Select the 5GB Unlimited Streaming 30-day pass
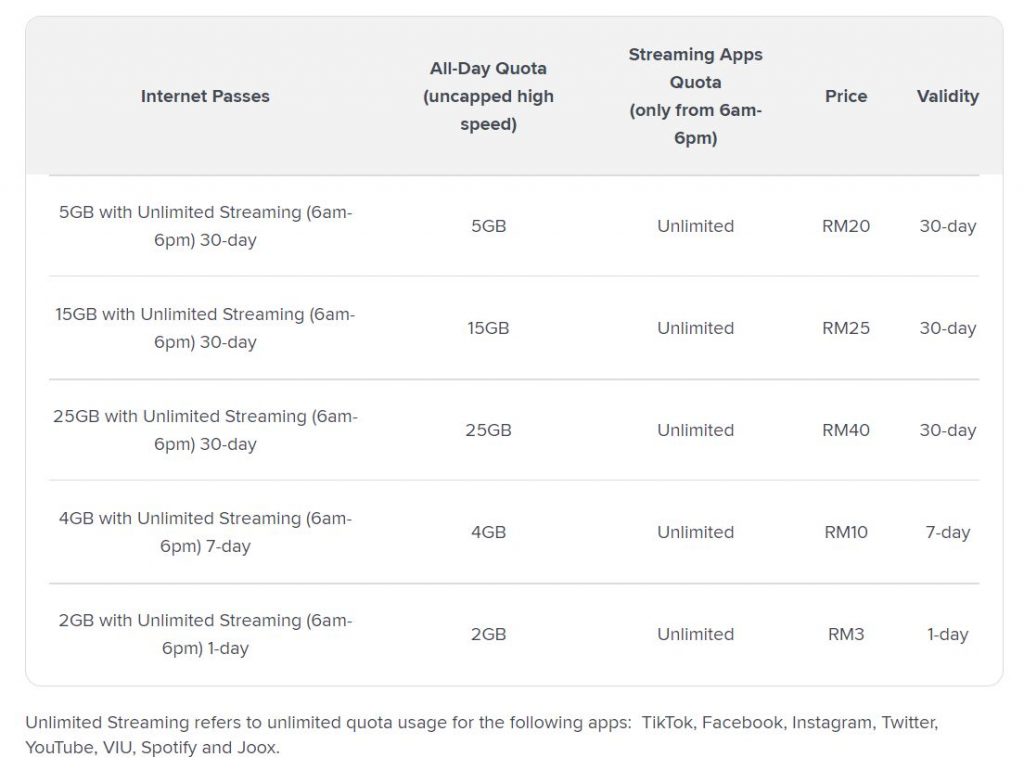This screenshot has height=770, width=1024. (205, 226)
